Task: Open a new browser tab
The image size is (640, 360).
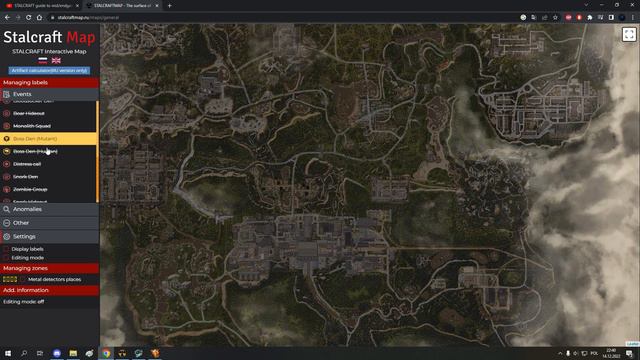Action: 169,6
